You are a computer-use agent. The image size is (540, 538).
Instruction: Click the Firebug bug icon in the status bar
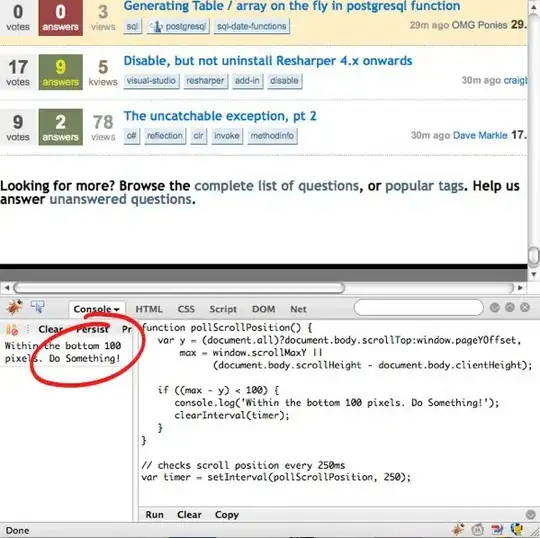[x=458, y=529]
